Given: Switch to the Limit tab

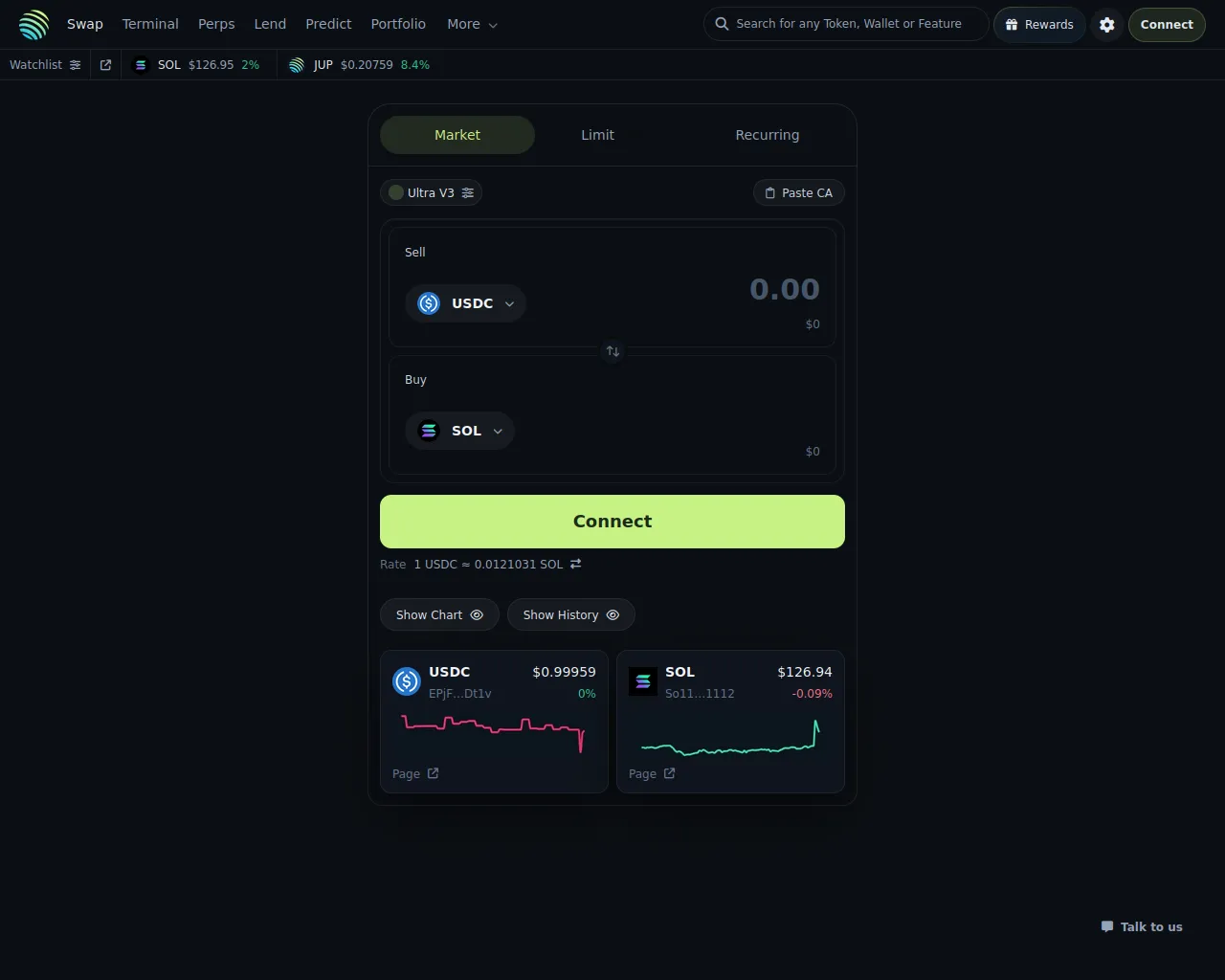Looking at the screenshot, I should (x=598, y=135).
